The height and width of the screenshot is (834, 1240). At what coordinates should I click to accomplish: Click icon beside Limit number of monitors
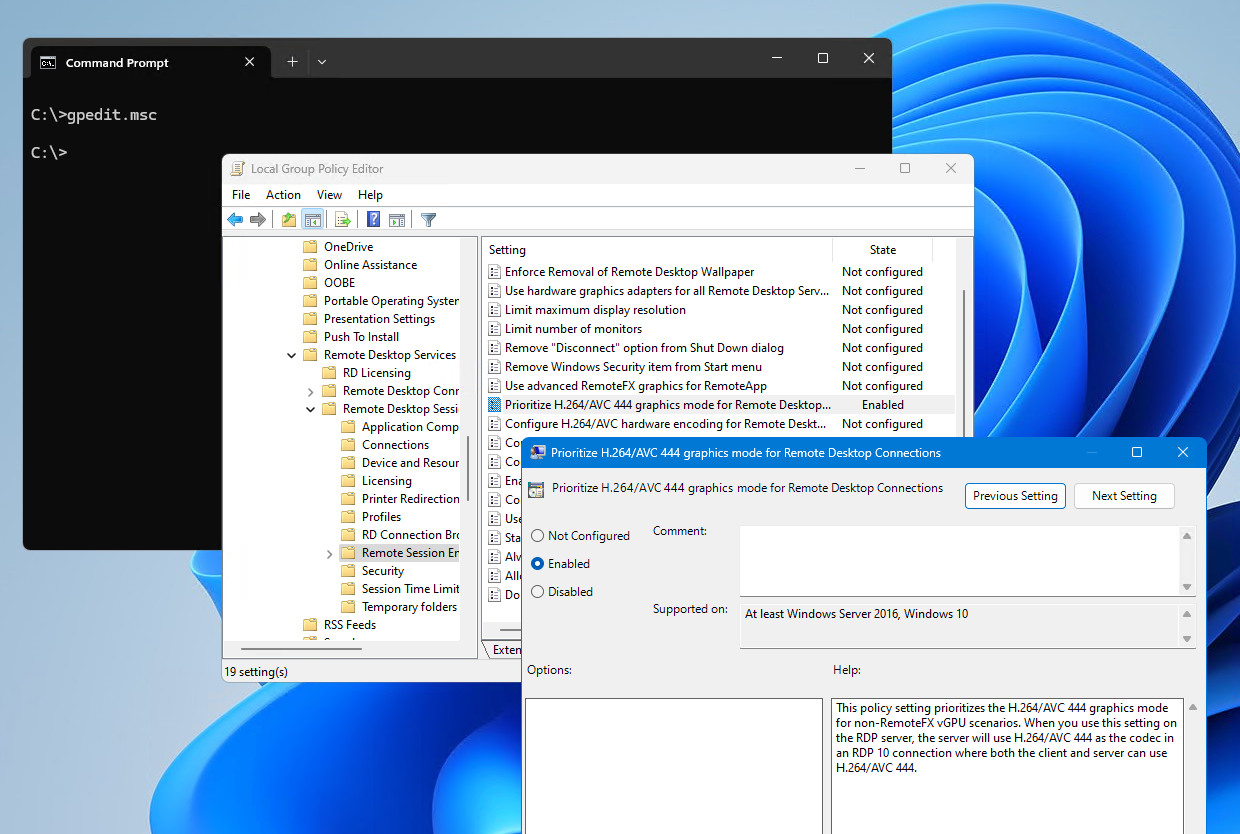[x=493, y=329]
